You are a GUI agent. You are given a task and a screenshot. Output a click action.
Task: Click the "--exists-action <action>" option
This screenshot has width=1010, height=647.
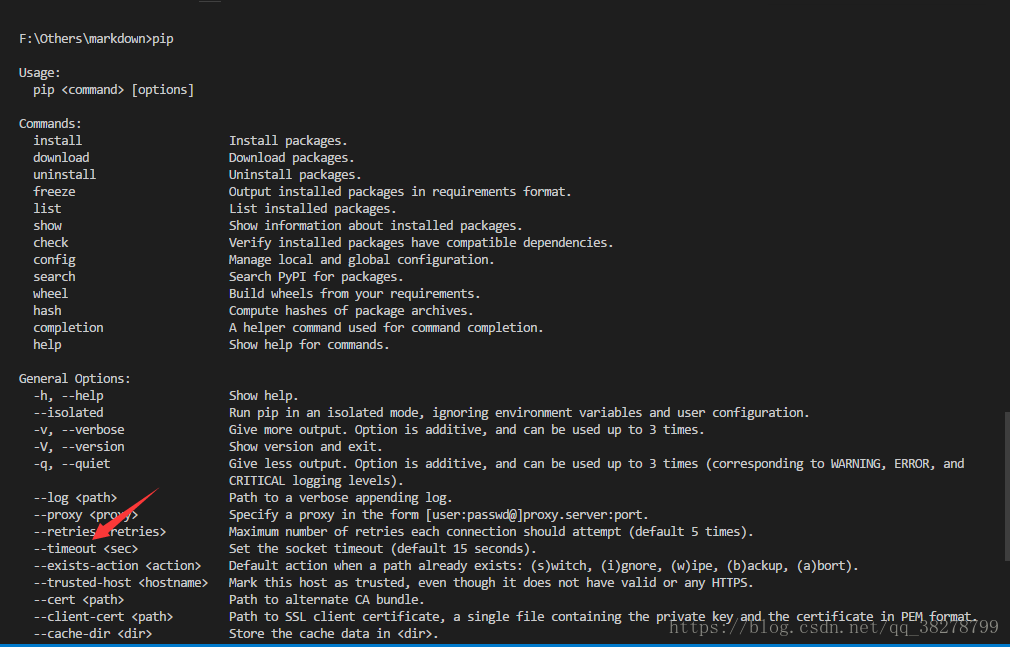(x=117, y=566)
